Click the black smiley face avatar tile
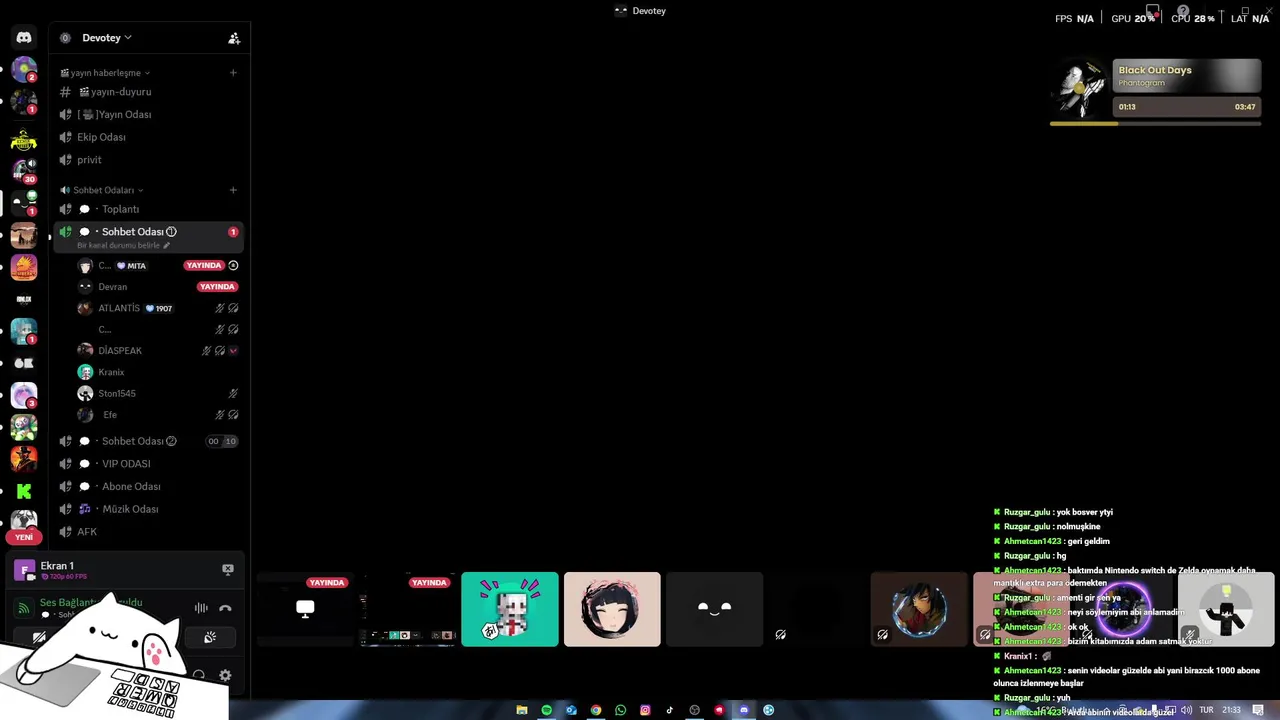The image size is (1280, 720). coord(714,609)
